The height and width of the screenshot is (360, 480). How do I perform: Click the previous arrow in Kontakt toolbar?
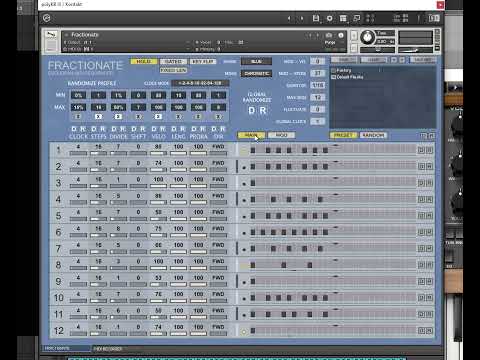(289, 18)
